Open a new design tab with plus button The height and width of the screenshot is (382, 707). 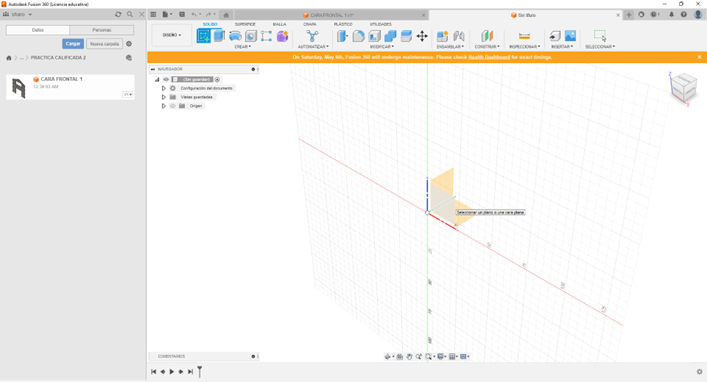pos(629,14)
